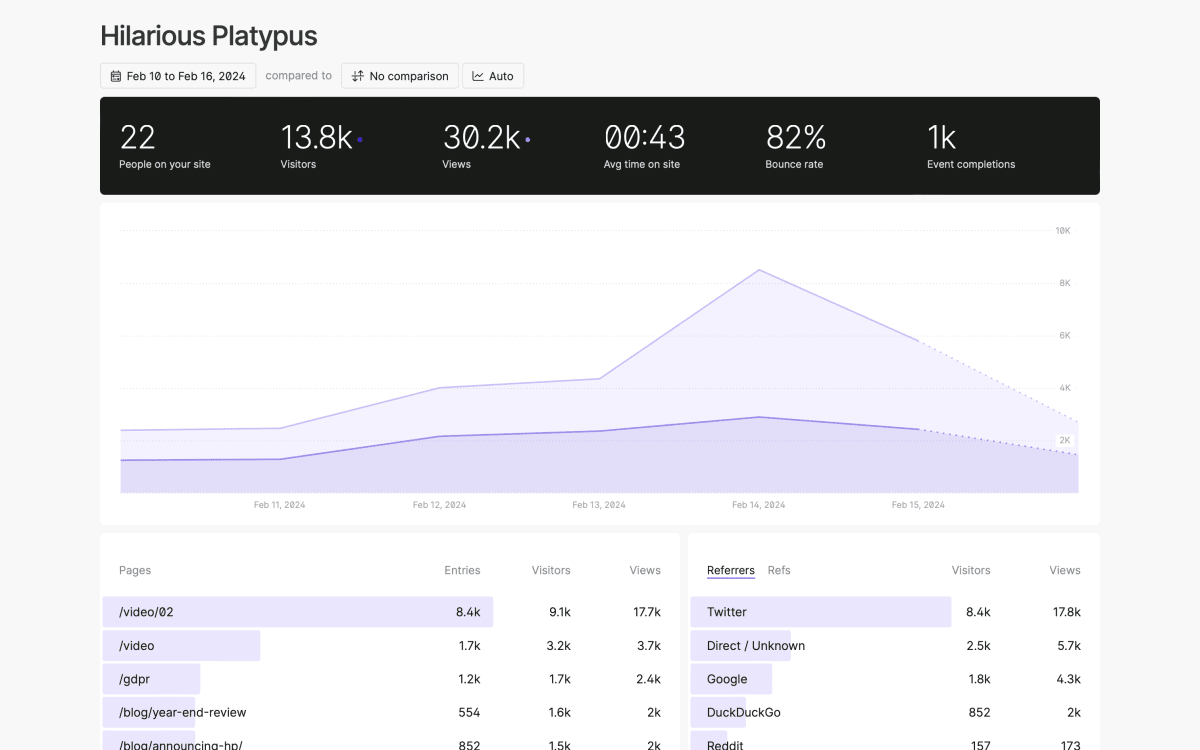Click 3.2k visitors value for /video
This screenshot has width=1200, height=750.
point(559,646)
